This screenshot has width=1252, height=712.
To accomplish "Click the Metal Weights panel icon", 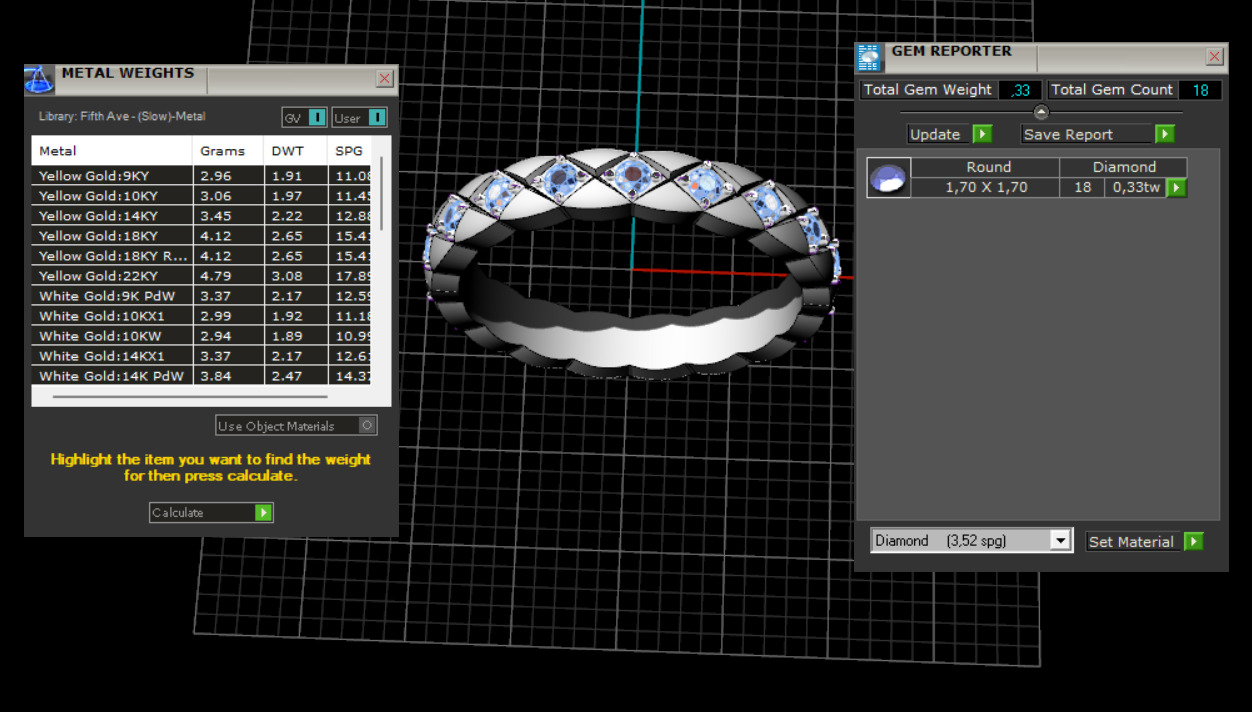I will pos(39,80).
